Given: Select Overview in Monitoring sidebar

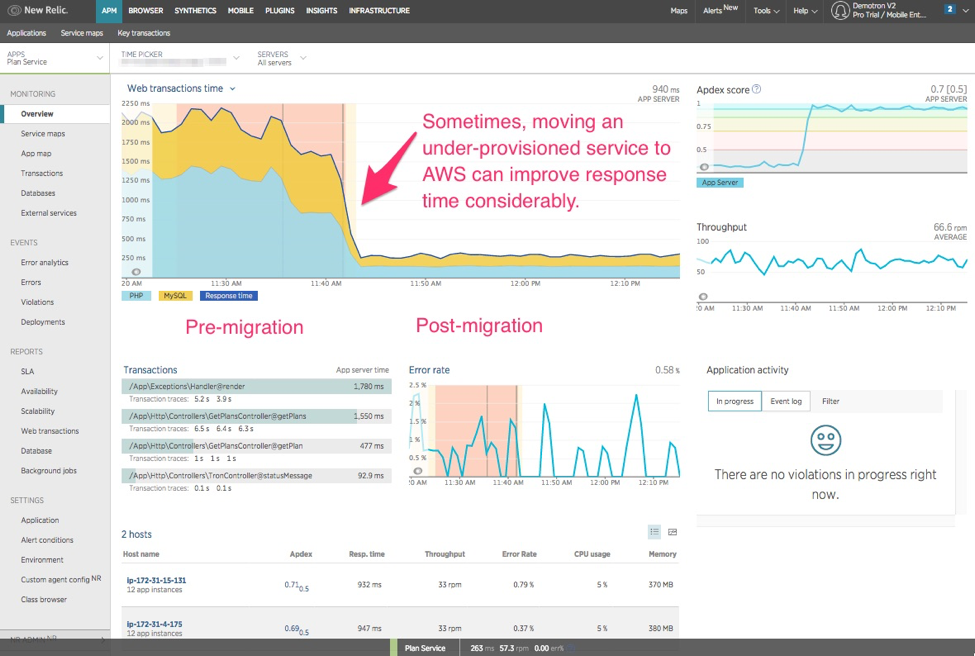Looking at the screenshot, I should (x=55, y=114).
